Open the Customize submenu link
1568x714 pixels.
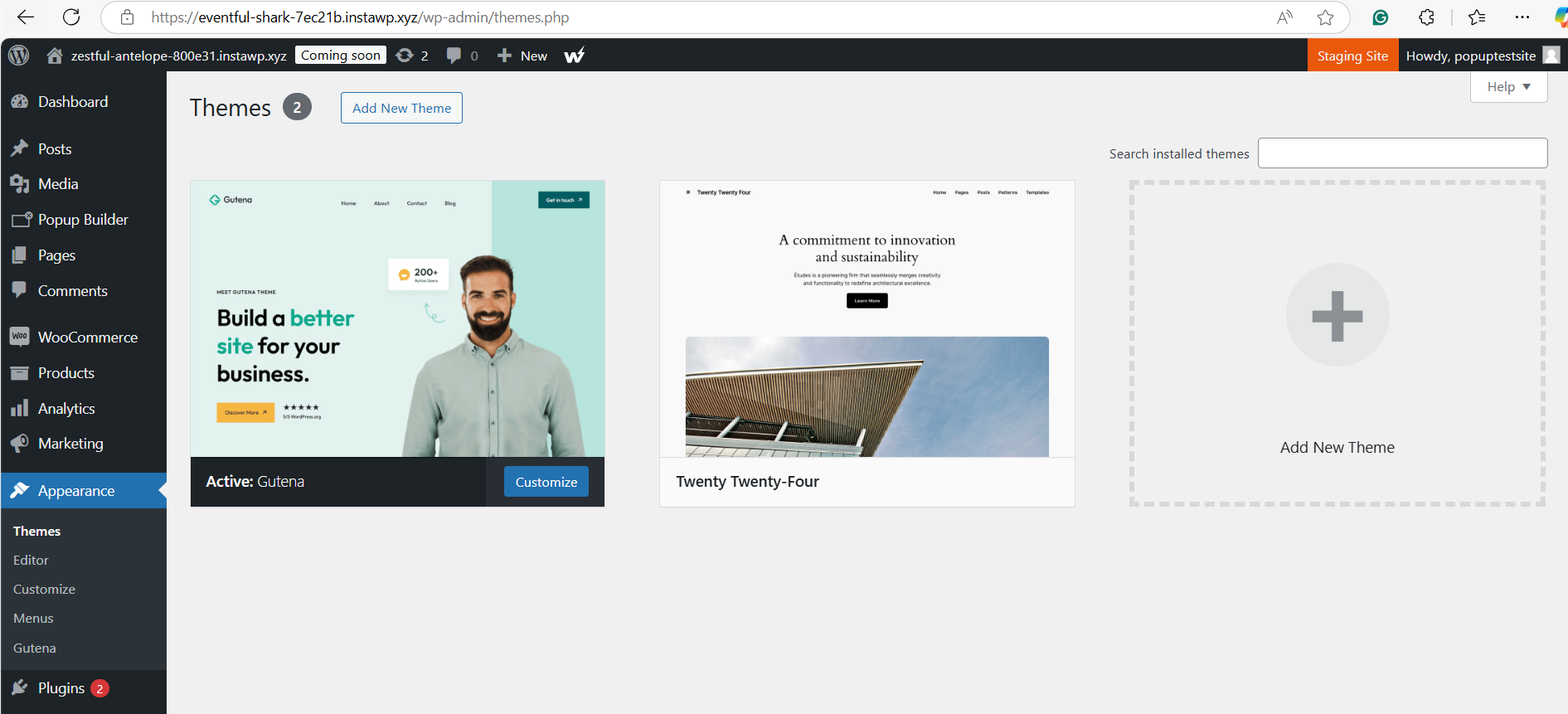click(x=44, y=590)
